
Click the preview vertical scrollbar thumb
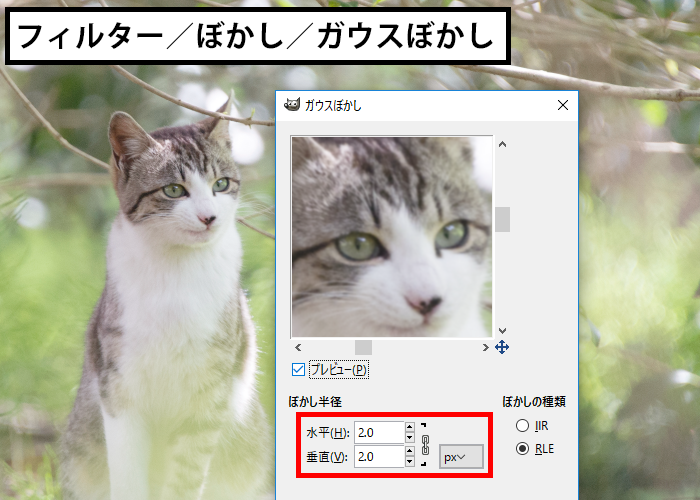502,219
